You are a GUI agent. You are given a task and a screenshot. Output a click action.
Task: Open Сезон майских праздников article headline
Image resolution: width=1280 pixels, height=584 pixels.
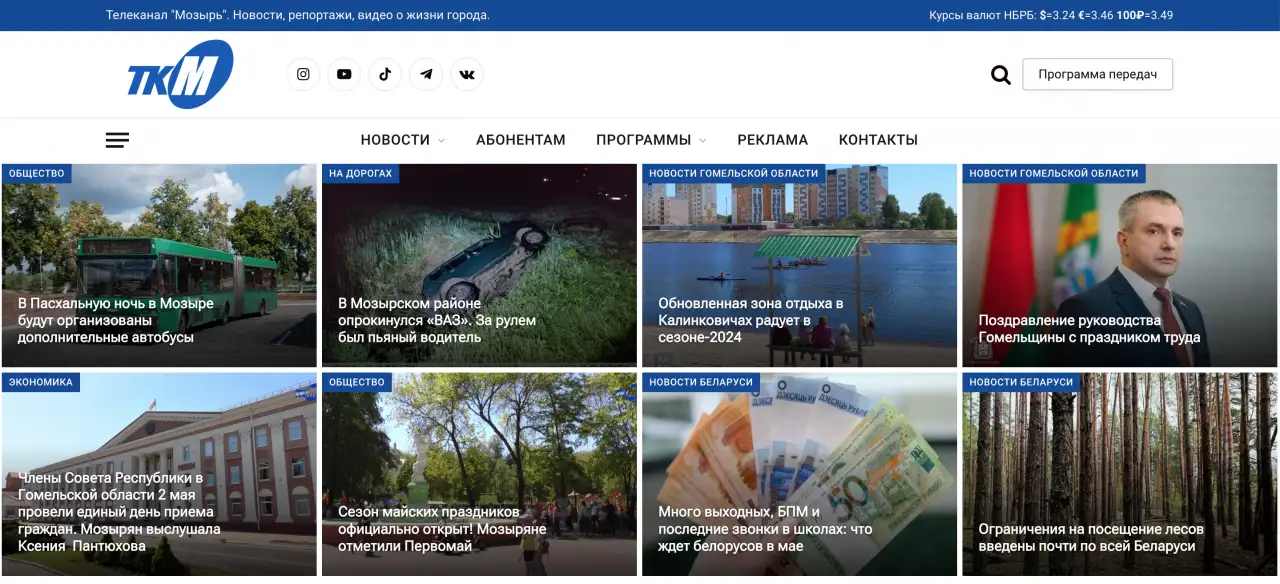click(x=442, y=529)
